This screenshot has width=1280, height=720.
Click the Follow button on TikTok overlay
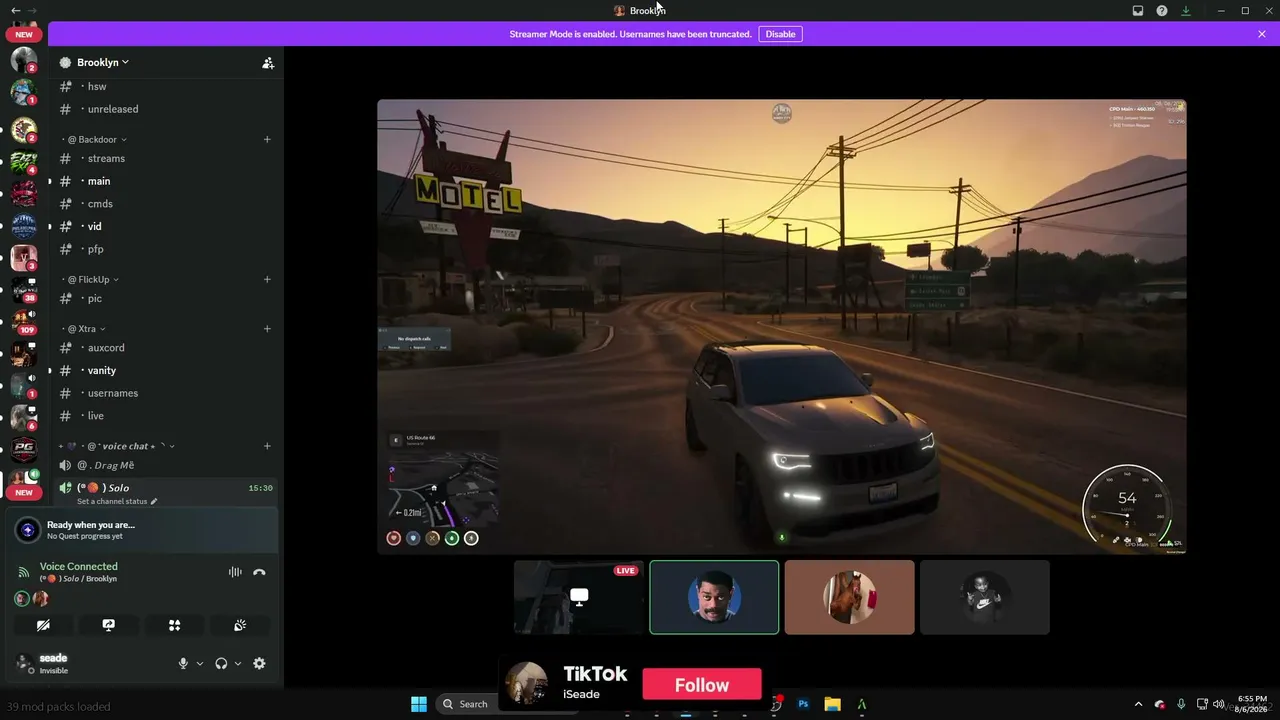702,685
